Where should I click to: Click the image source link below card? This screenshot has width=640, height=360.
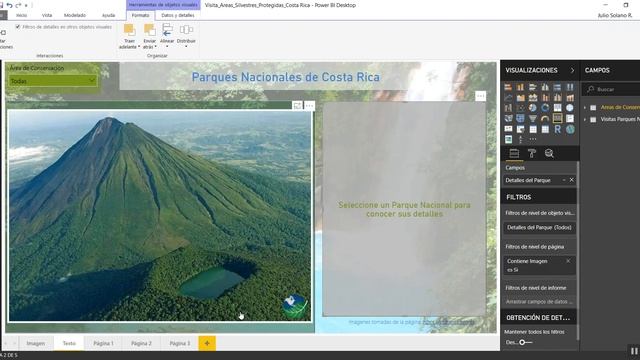(448, 322)
